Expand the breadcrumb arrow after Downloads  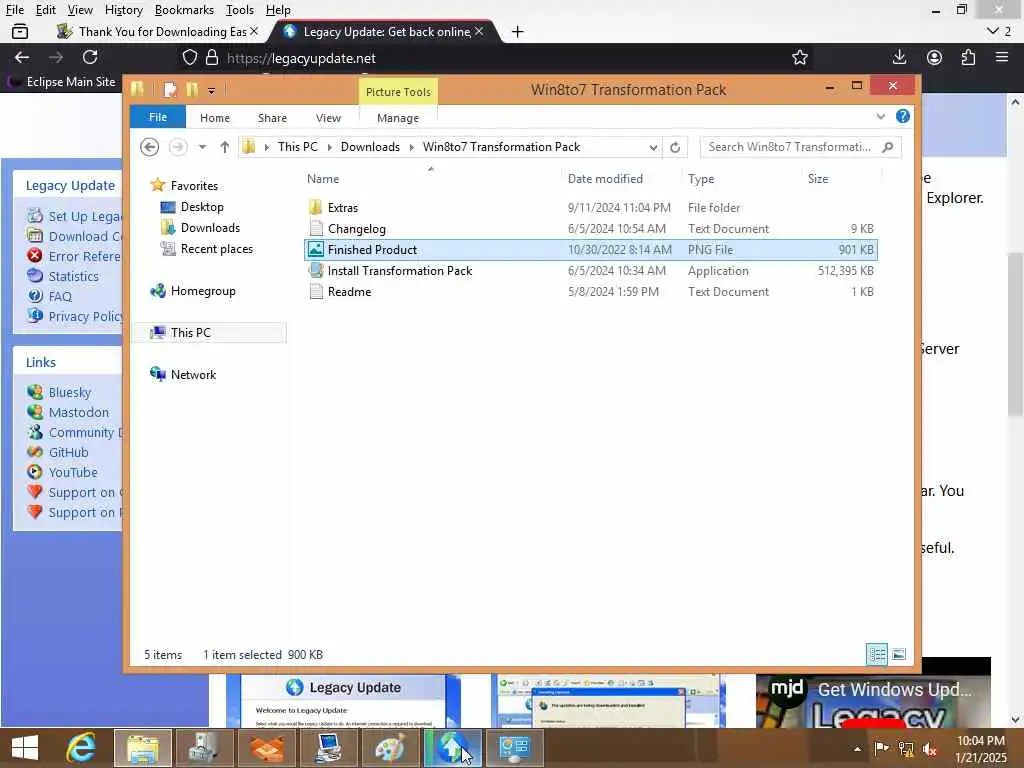411,147
